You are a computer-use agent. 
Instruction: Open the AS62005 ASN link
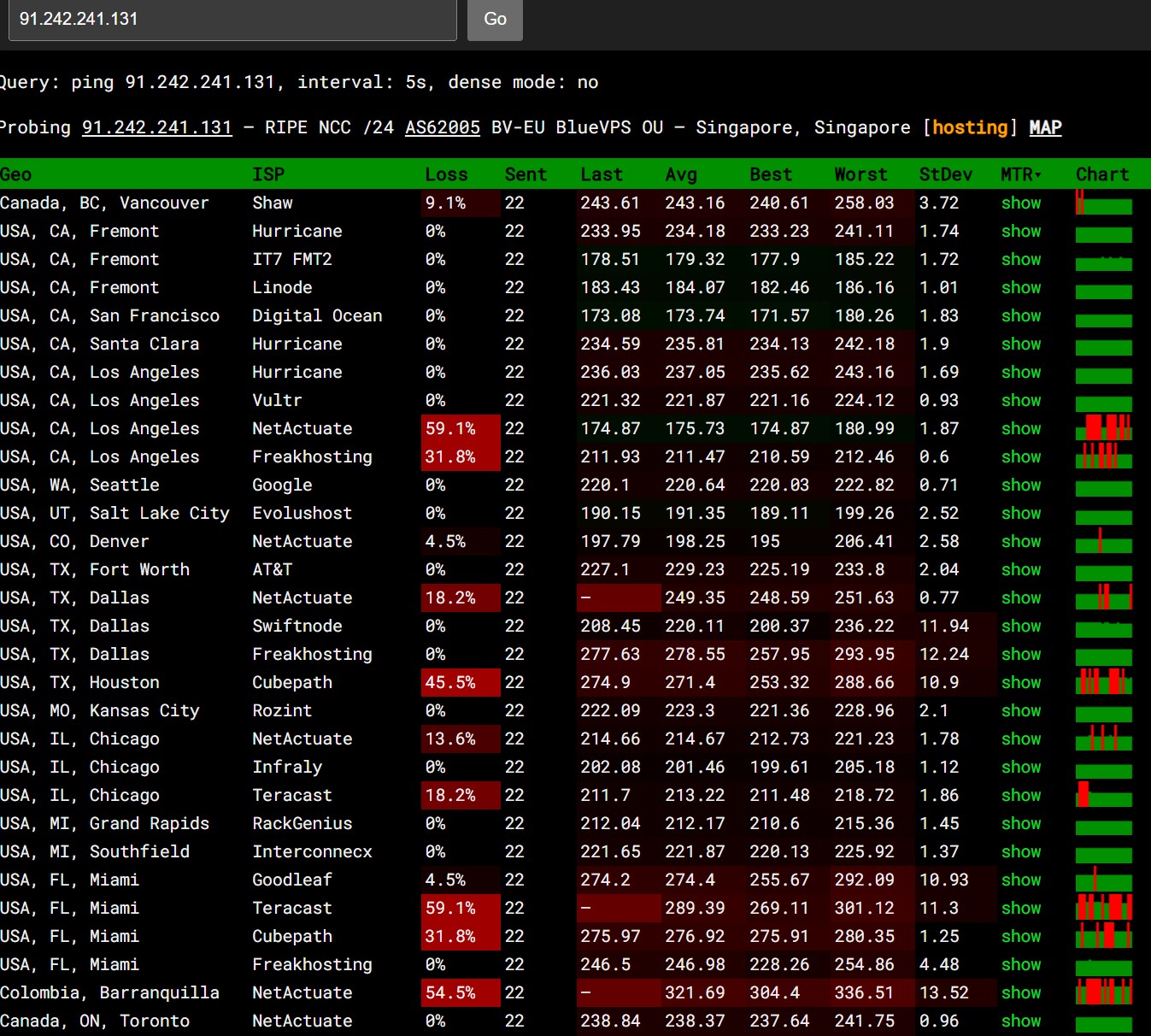443,127
